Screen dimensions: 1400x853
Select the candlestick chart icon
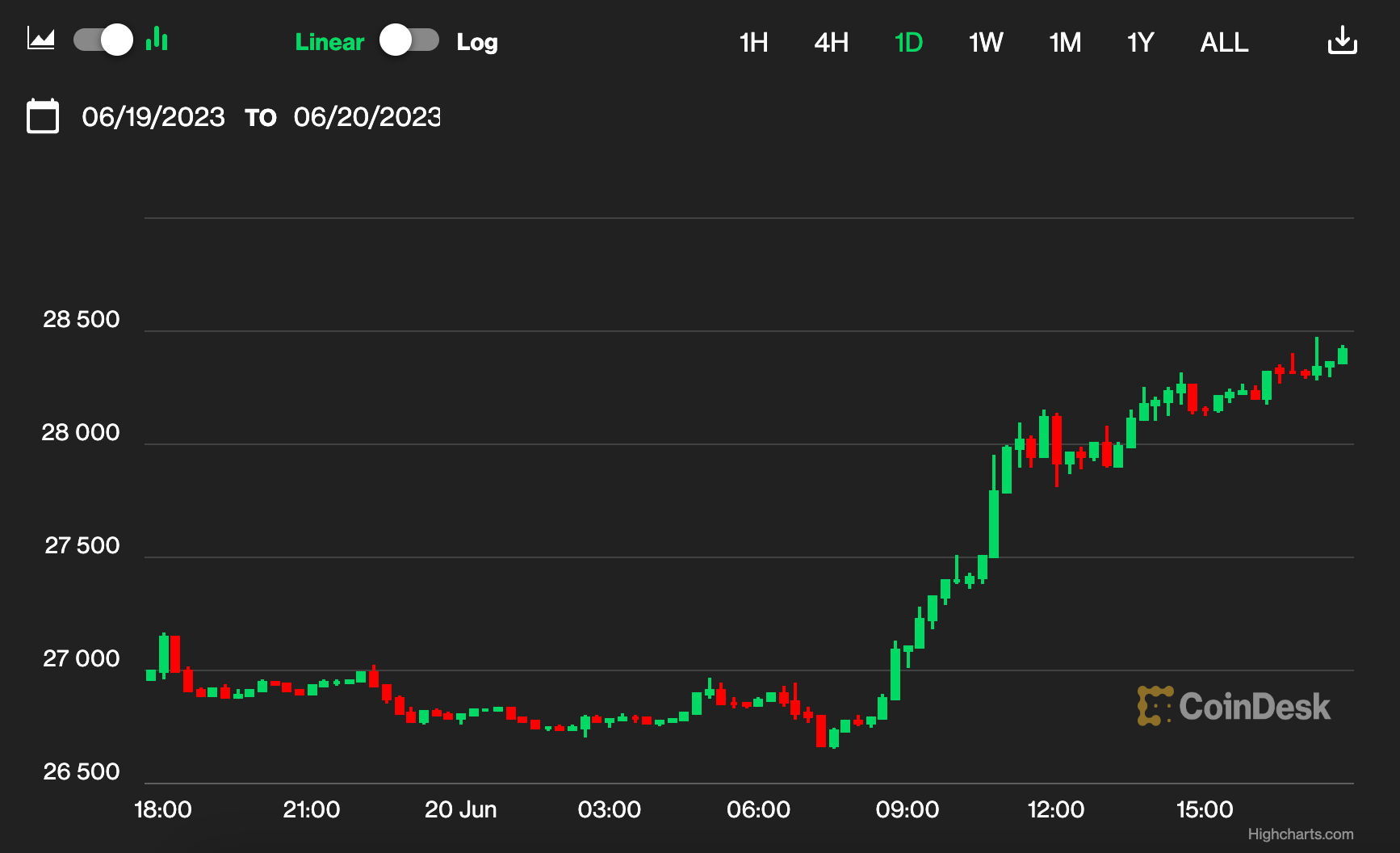click(157, 38)
